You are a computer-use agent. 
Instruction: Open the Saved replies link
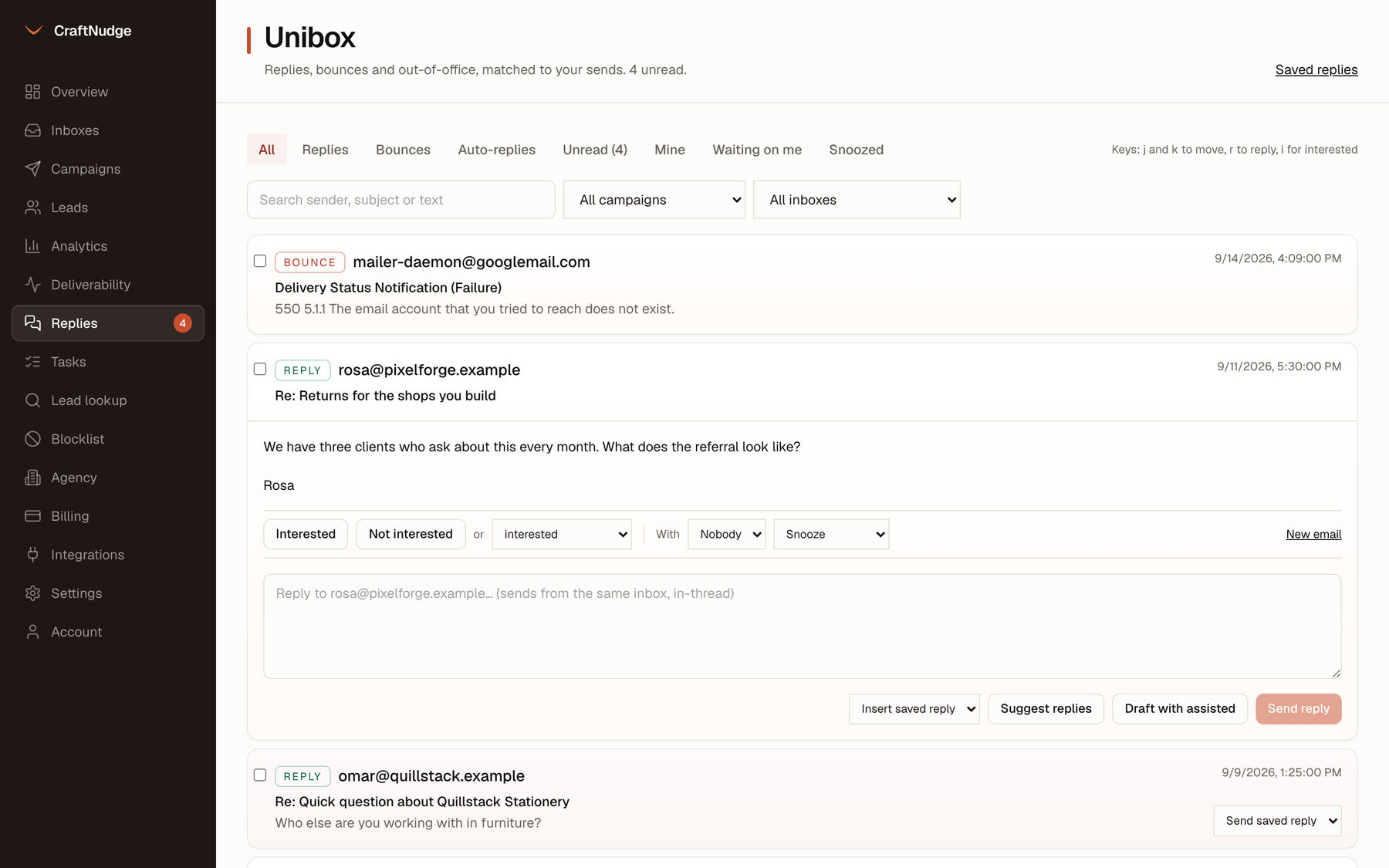[x=1316, y=69]
